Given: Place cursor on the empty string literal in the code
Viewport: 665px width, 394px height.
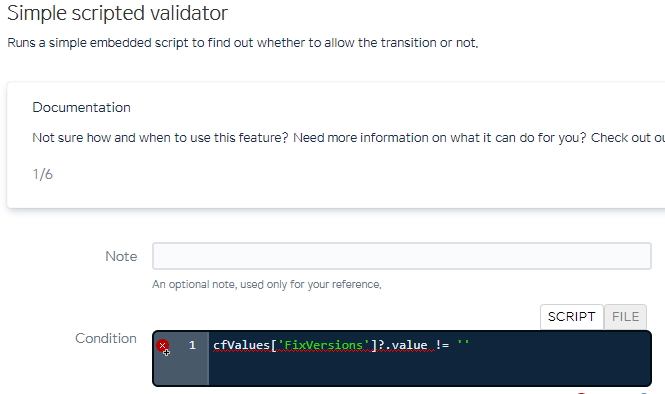Looking at the screenshot, I should click(x=463, y=343).
